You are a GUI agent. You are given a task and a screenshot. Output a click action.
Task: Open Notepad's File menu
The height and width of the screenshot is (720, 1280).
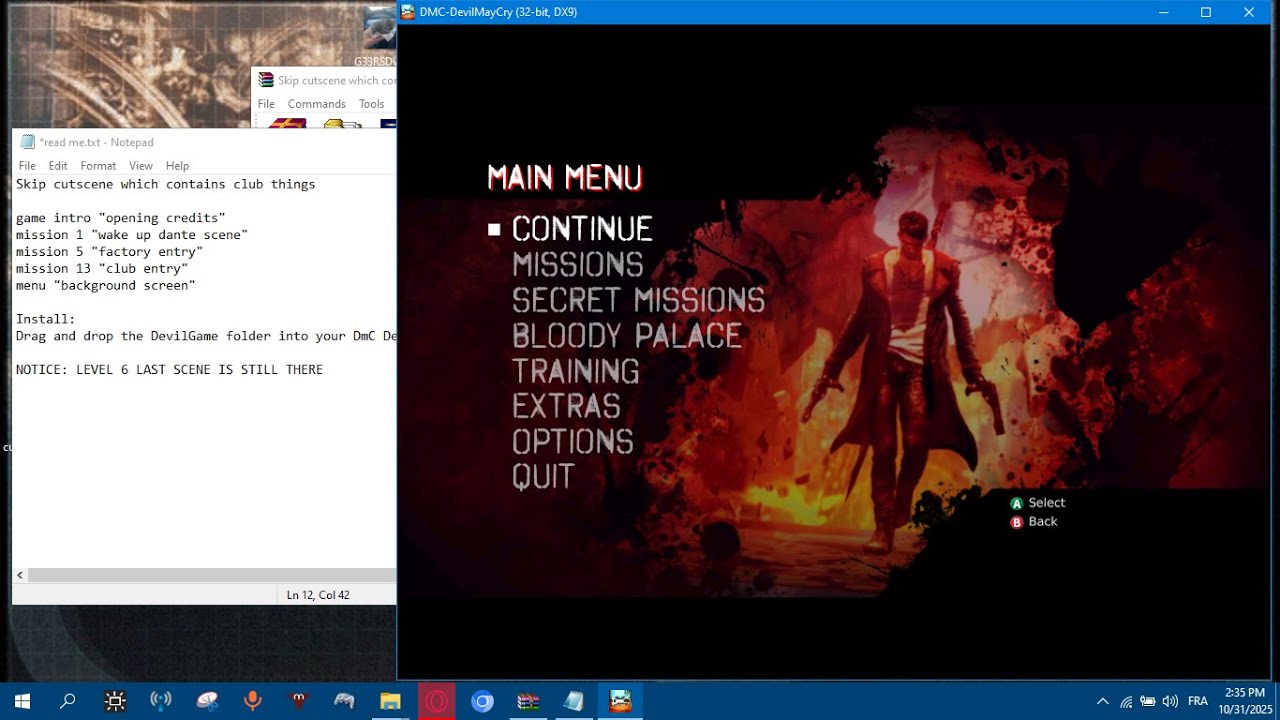[27, 166]
